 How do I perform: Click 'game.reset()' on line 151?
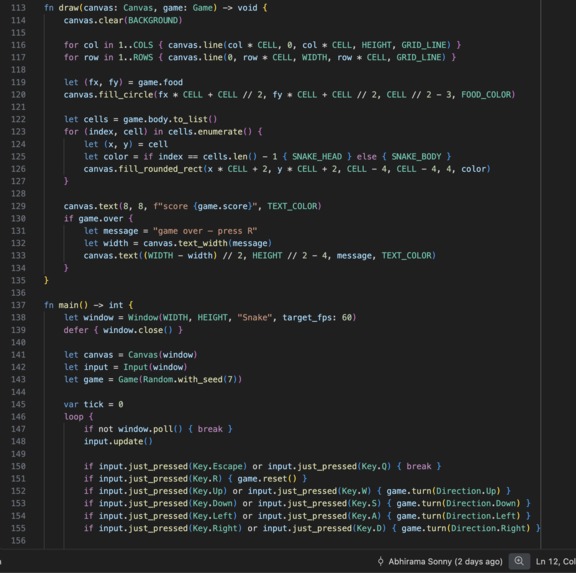[x=267, y=479]
